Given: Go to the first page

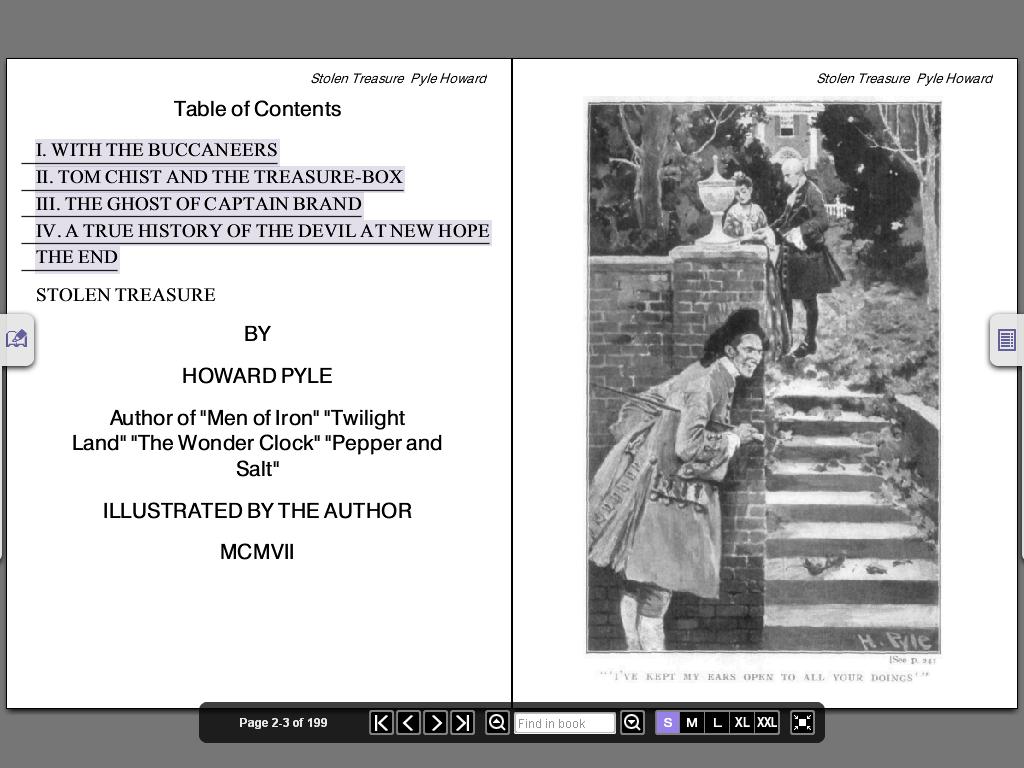Looking at the screenshot, I should 381,723.
